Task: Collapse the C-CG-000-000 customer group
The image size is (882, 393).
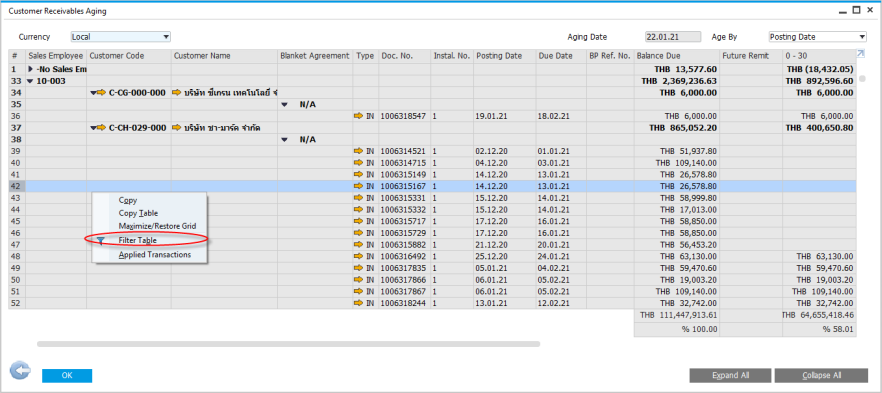Action: click(x=93, y=92)
